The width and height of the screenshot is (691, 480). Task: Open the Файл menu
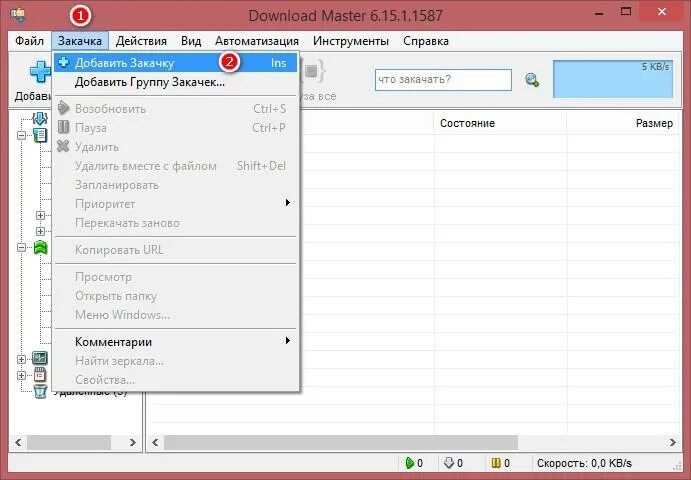[x=30, y=41]
